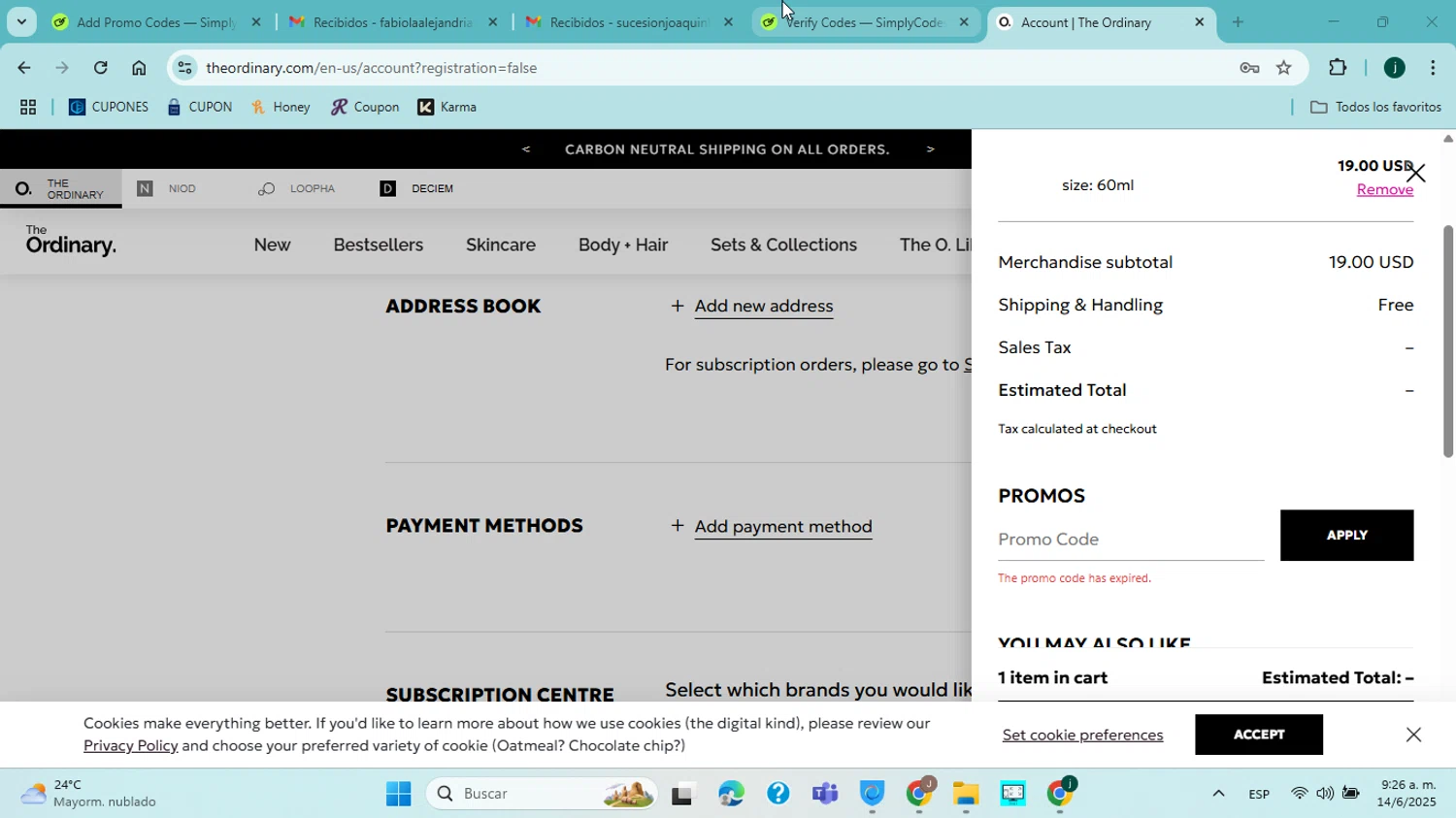Screen dimensions: 1456x818
Task: Open the Wi-Fi network settings
Action: (1300, 794)
